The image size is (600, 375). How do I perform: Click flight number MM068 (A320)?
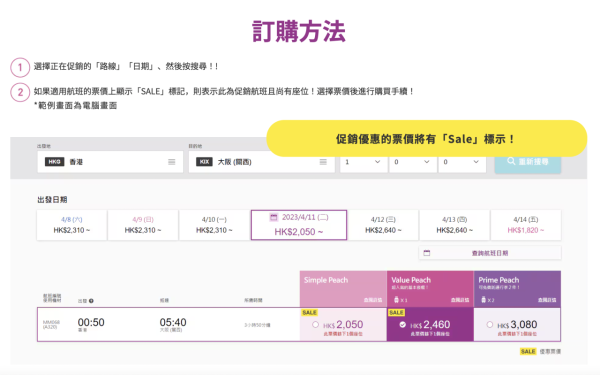click(x=51, y=324)
